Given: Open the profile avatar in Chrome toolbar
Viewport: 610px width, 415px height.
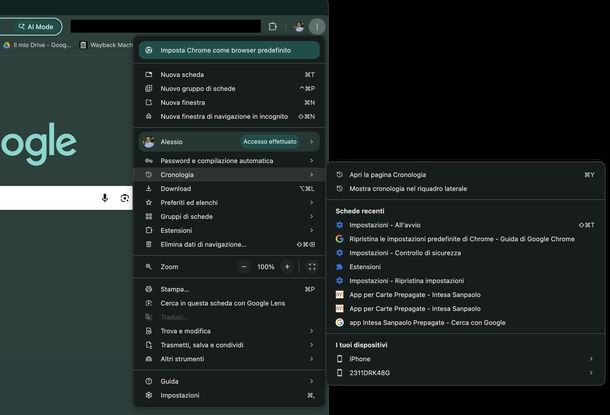Looking at the screenshot, I should tap(299, 26).
